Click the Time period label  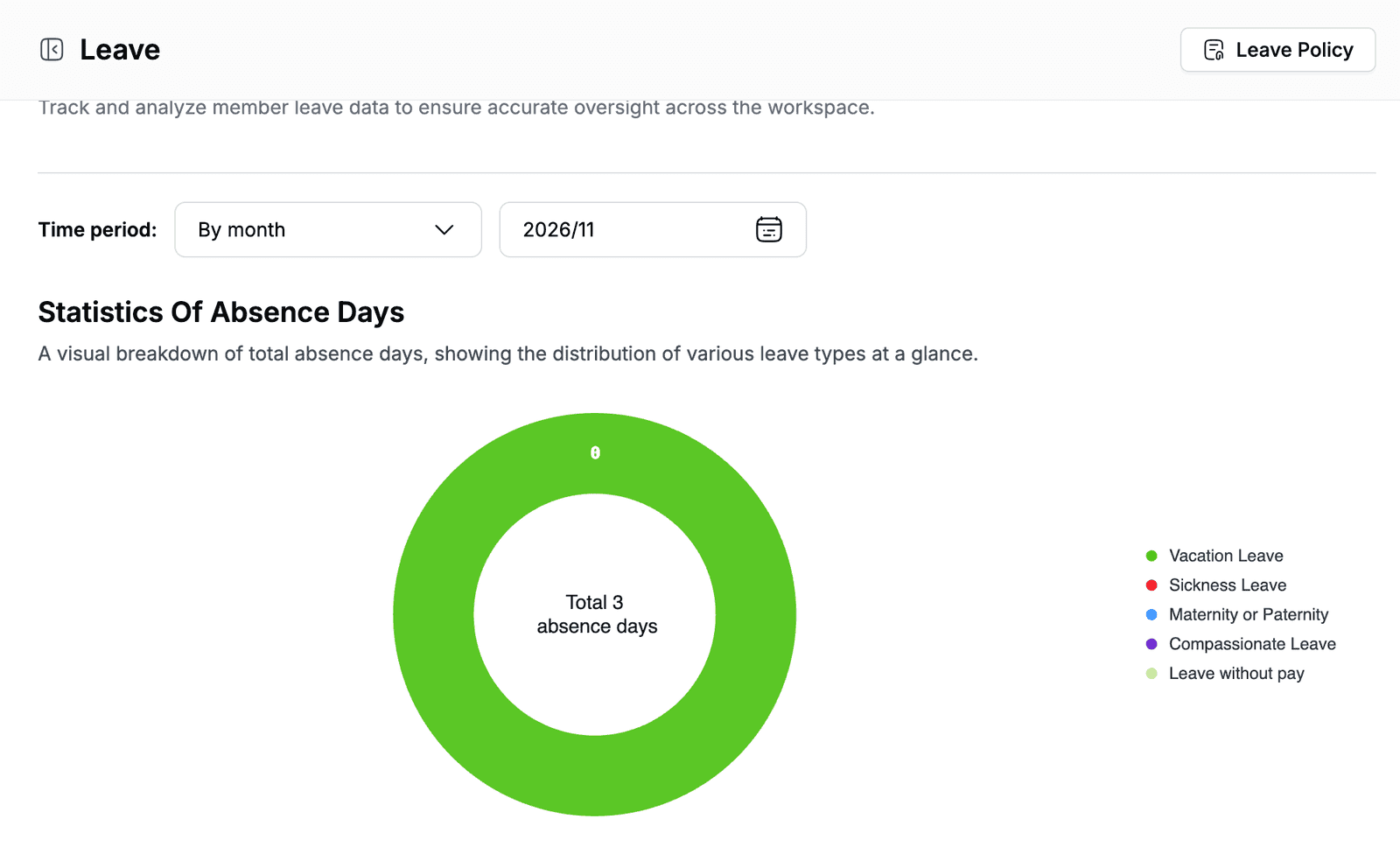click(97, 230)
